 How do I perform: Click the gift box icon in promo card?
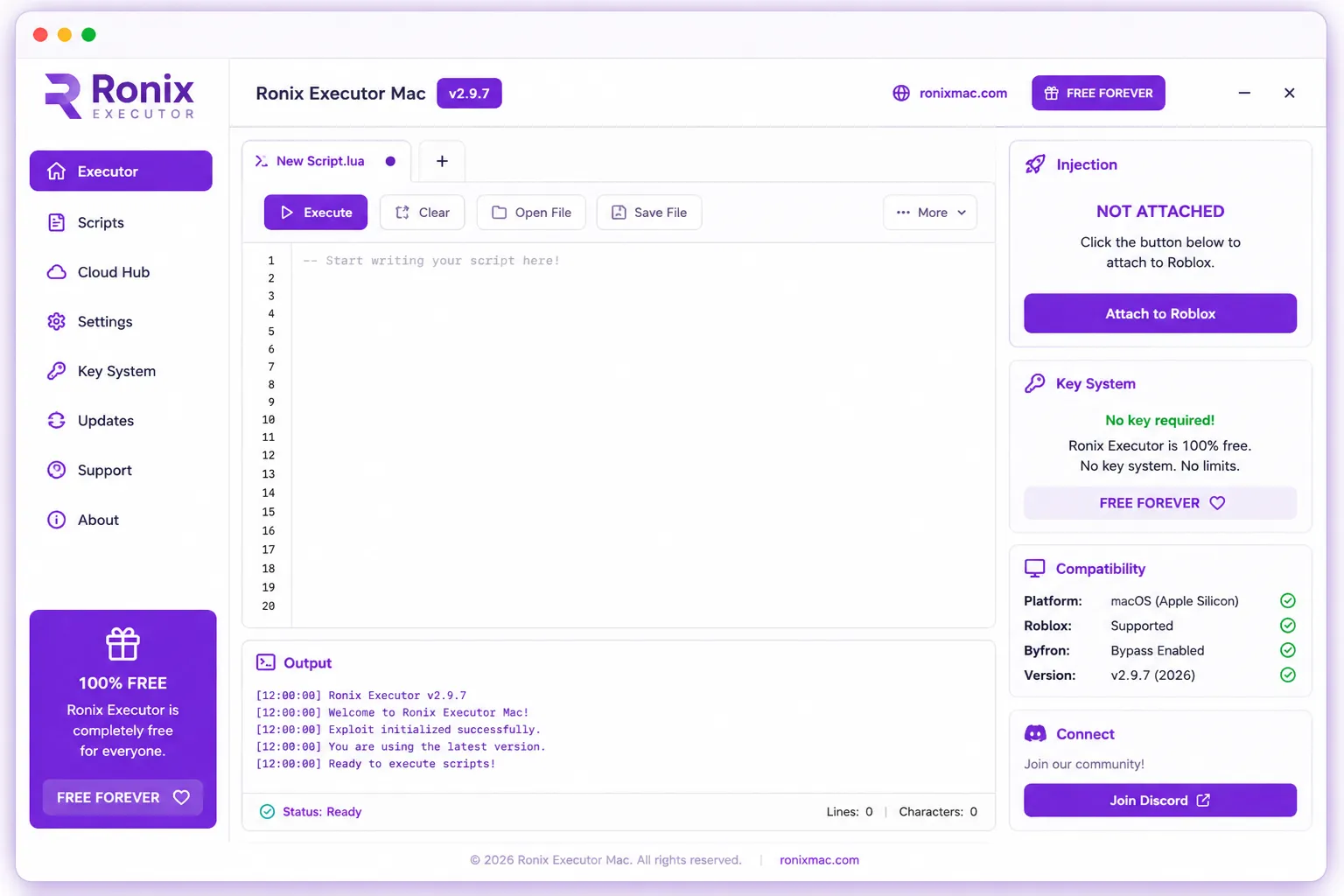tap(122, 644)
